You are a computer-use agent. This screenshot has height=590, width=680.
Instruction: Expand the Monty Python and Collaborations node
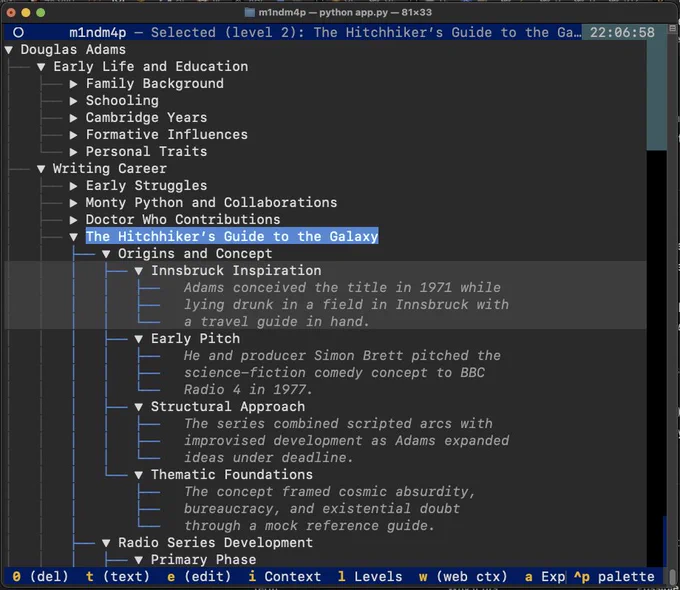pos(74,202)
